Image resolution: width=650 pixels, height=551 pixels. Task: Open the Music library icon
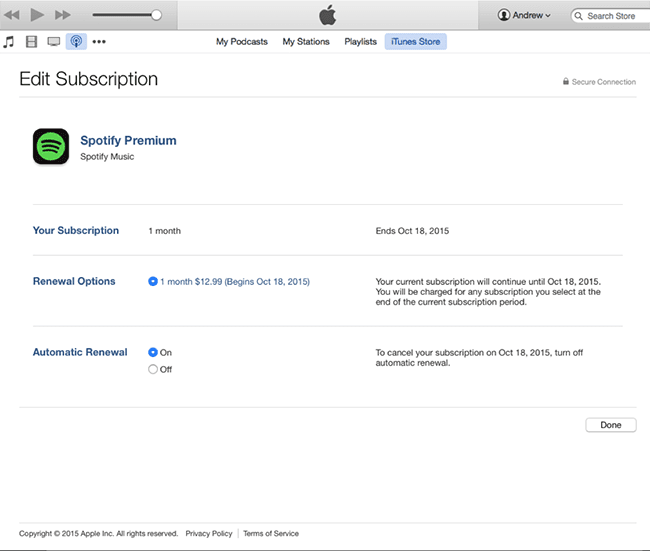click(9, 41)
